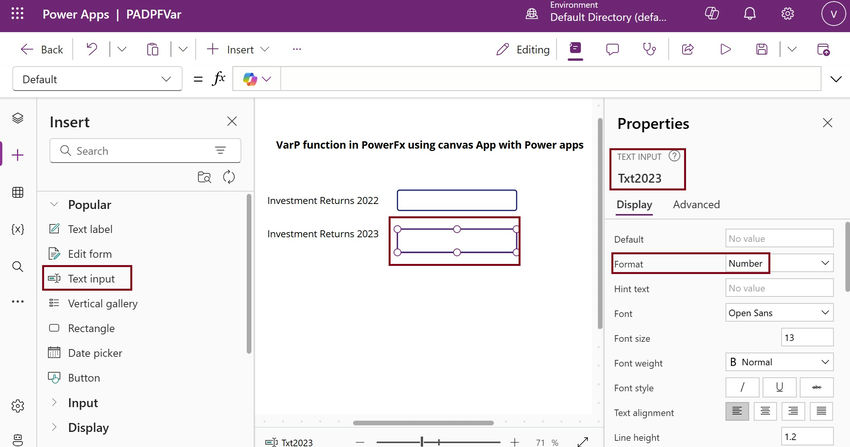This screenshot has width=850, height=447.
Task: Click the Editing mode button
Action: point(523,49)
